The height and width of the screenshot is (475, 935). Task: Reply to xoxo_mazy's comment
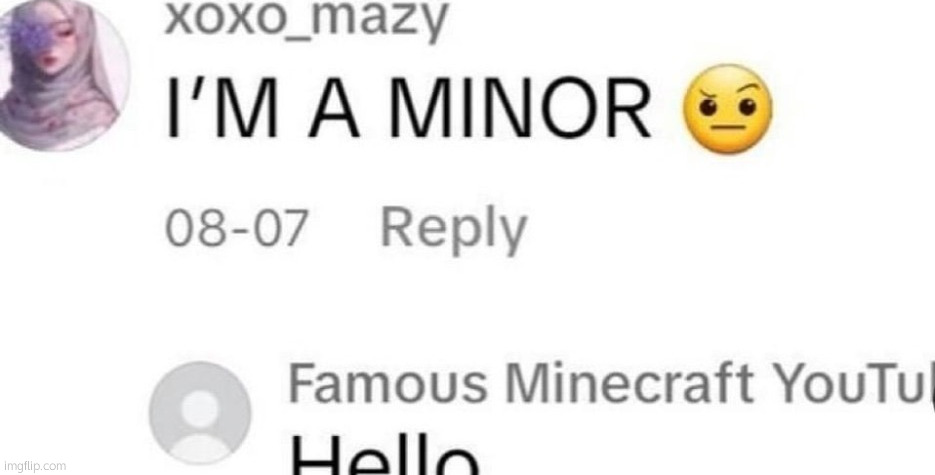454,229
